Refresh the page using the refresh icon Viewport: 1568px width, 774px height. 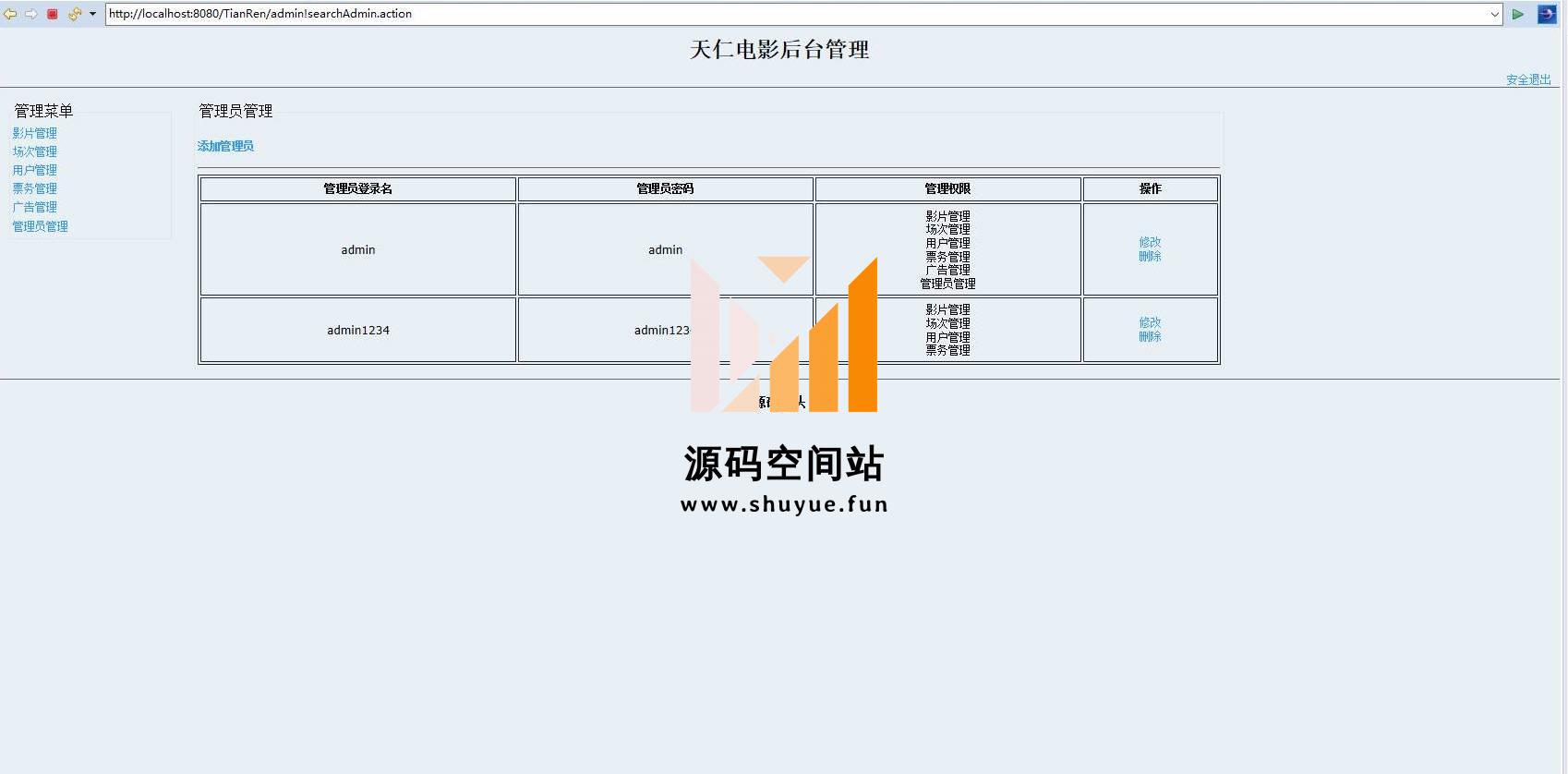pos(75,14)
